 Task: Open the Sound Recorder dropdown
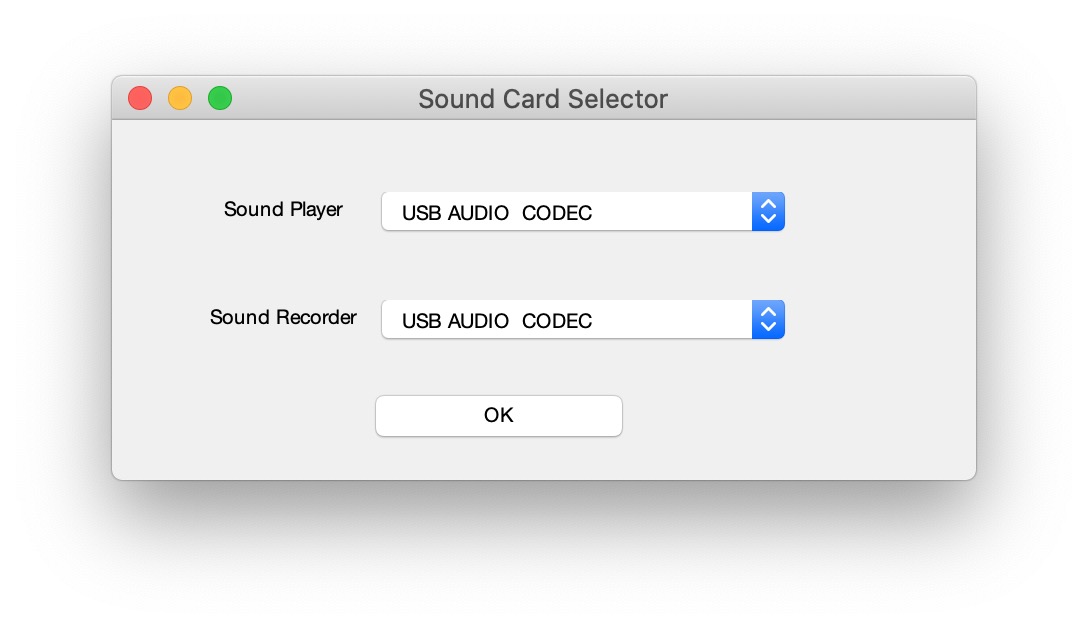click(582, 320)
